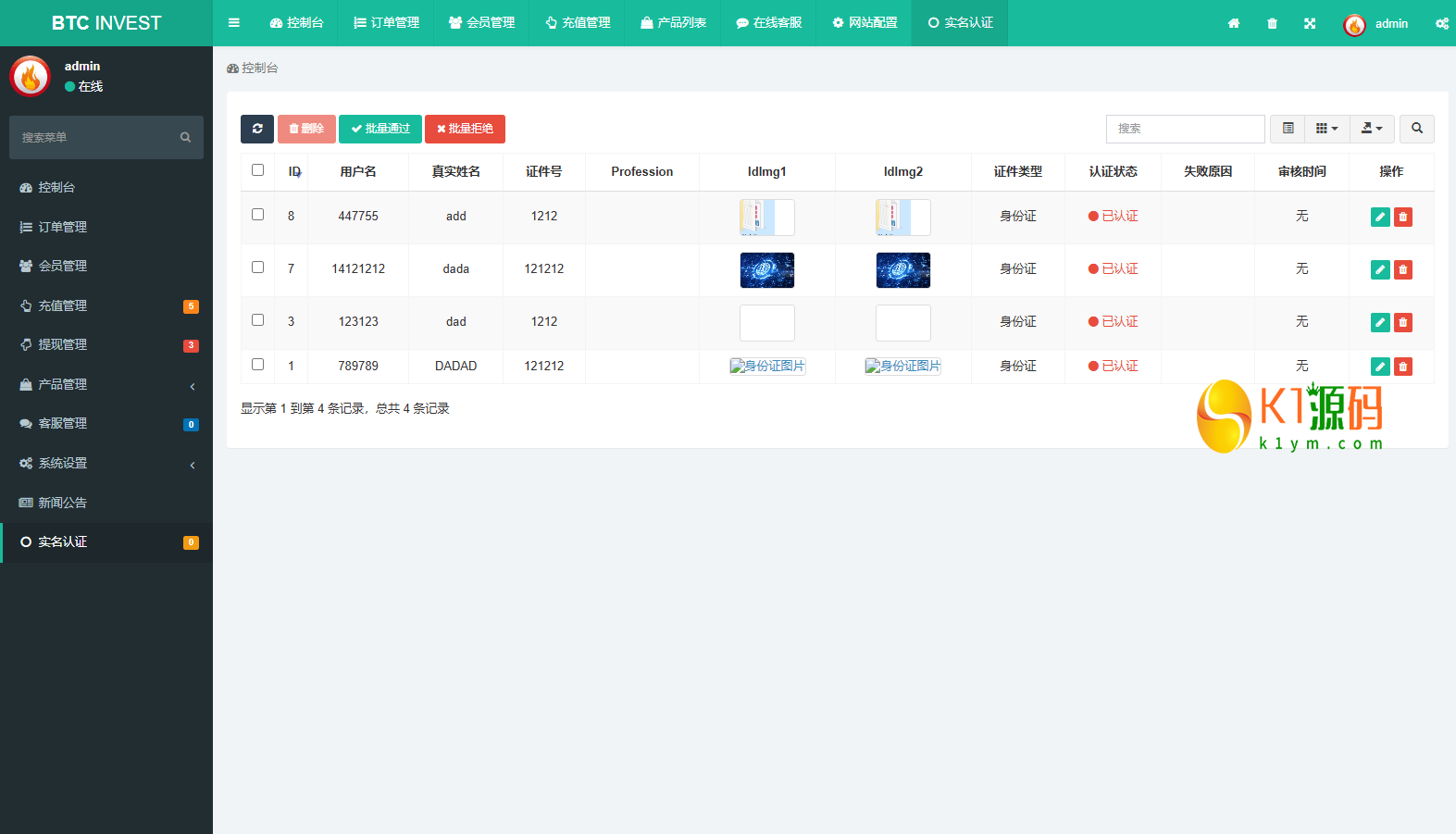Open the 控制台 tab in the top nav
The width and height of the screenshot is (1456, 834).
(x=296, y=23)
